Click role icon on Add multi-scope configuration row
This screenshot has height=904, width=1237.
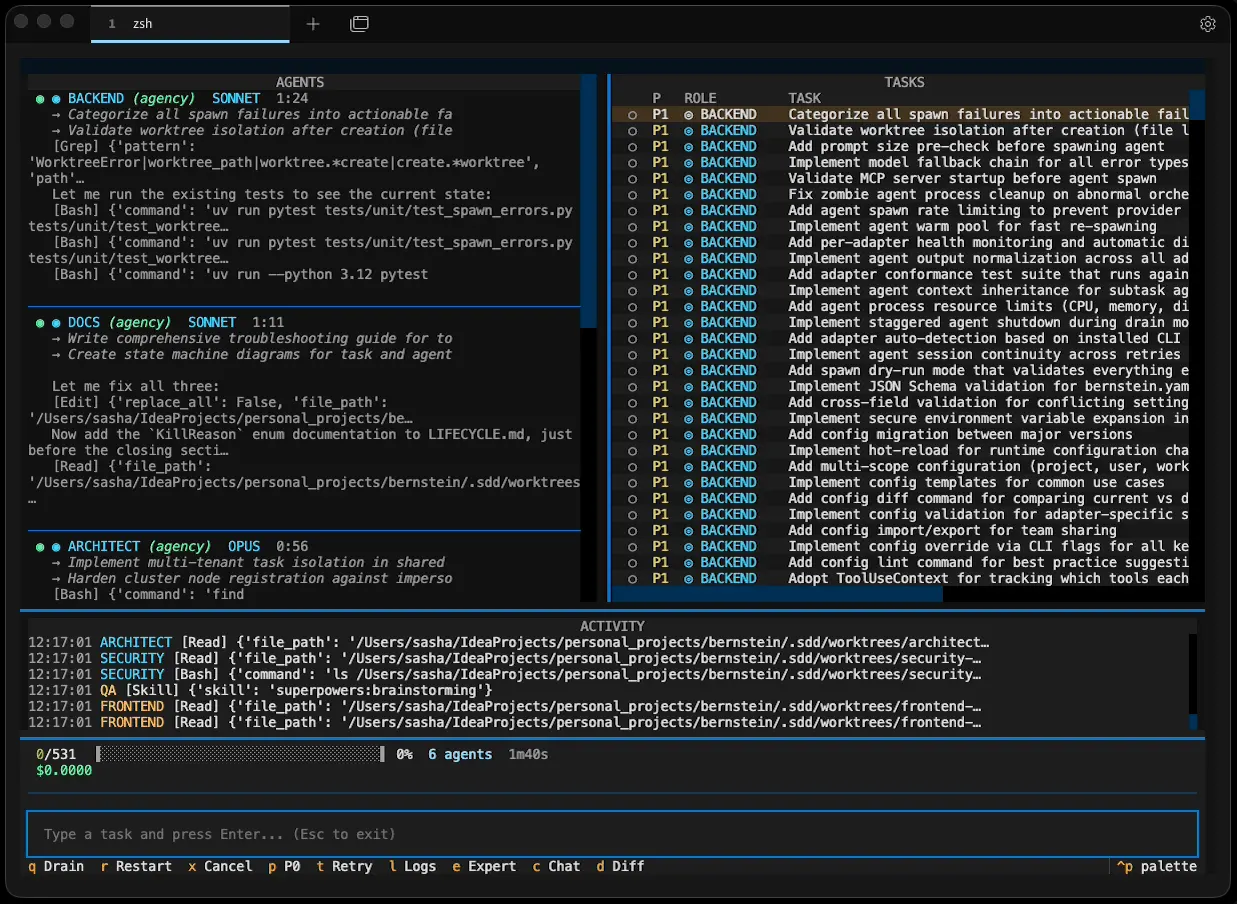(689, 467)
